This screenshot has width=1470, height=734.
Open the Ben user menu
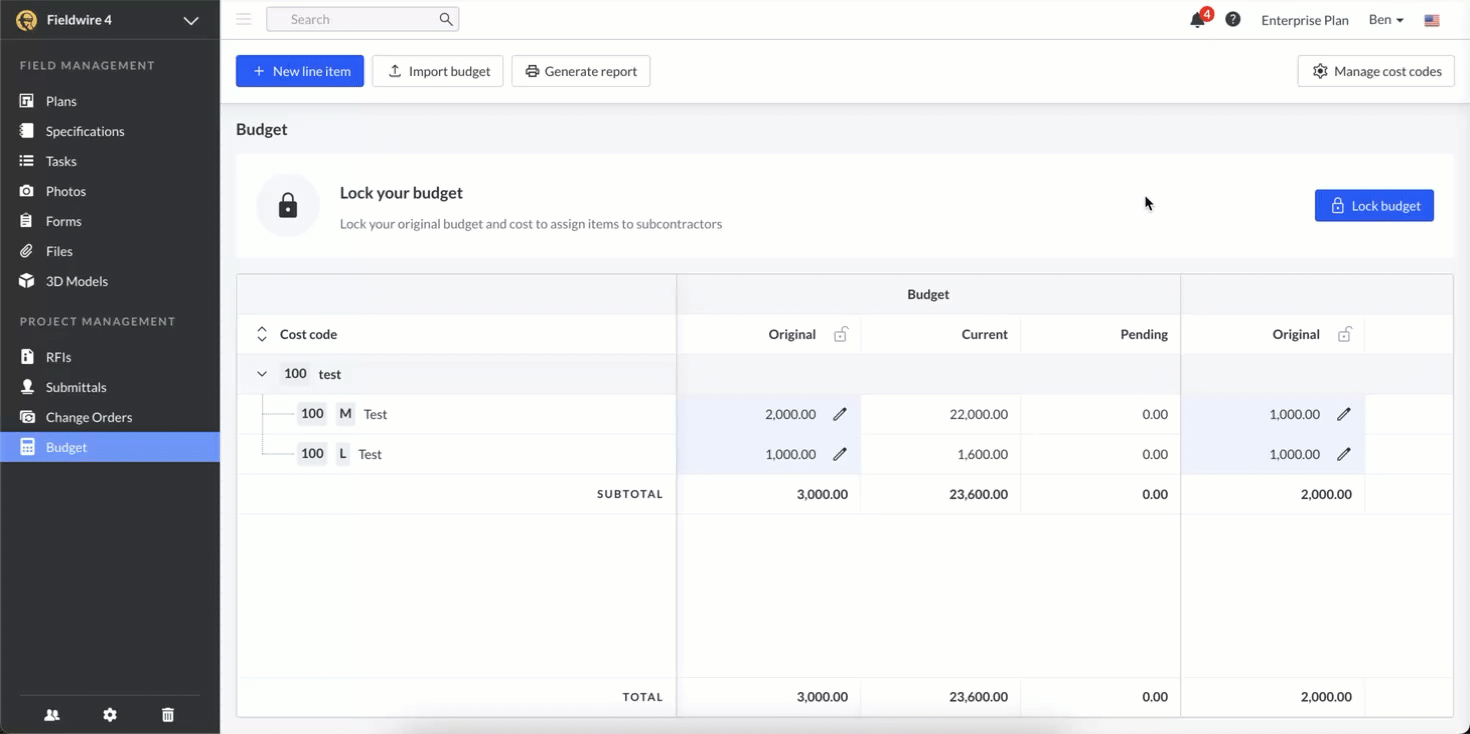pos(1386,20)
